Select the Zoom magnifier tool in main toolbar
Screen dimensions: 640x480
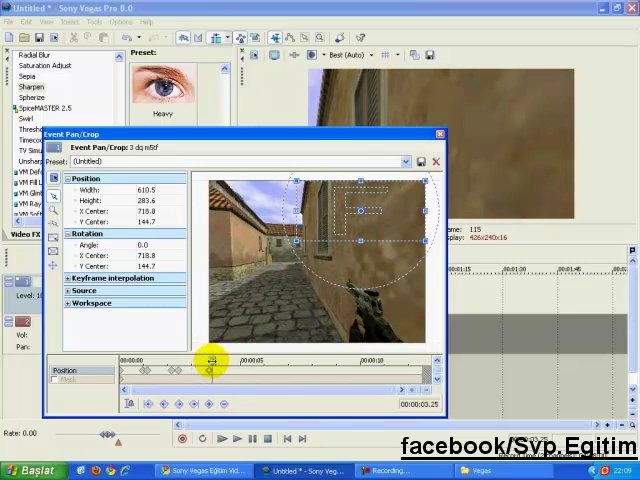[x=320, y=38]
